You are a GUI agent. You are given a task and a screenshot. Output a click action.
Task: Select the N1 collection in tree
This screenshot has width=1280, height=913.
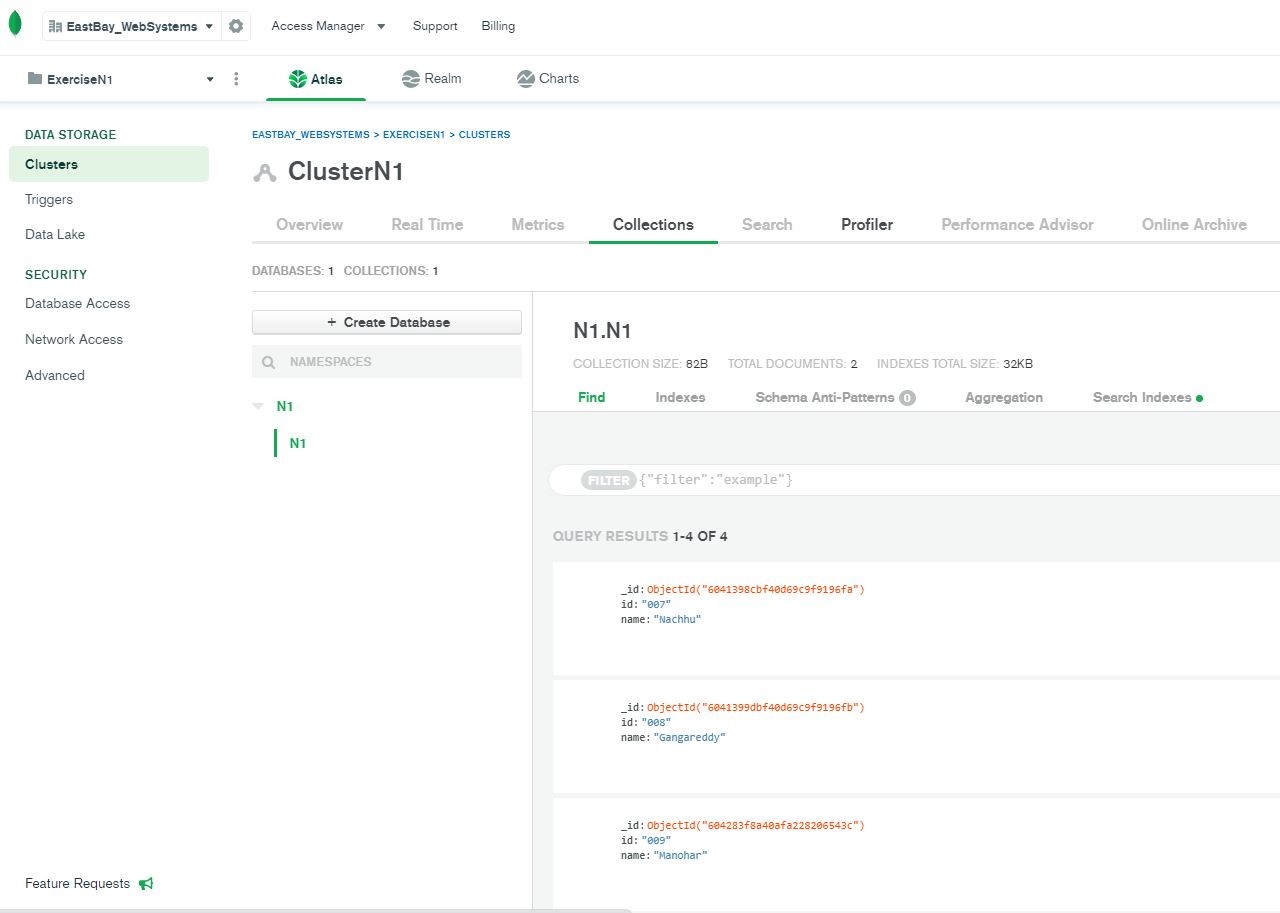(x=298, y=443)
